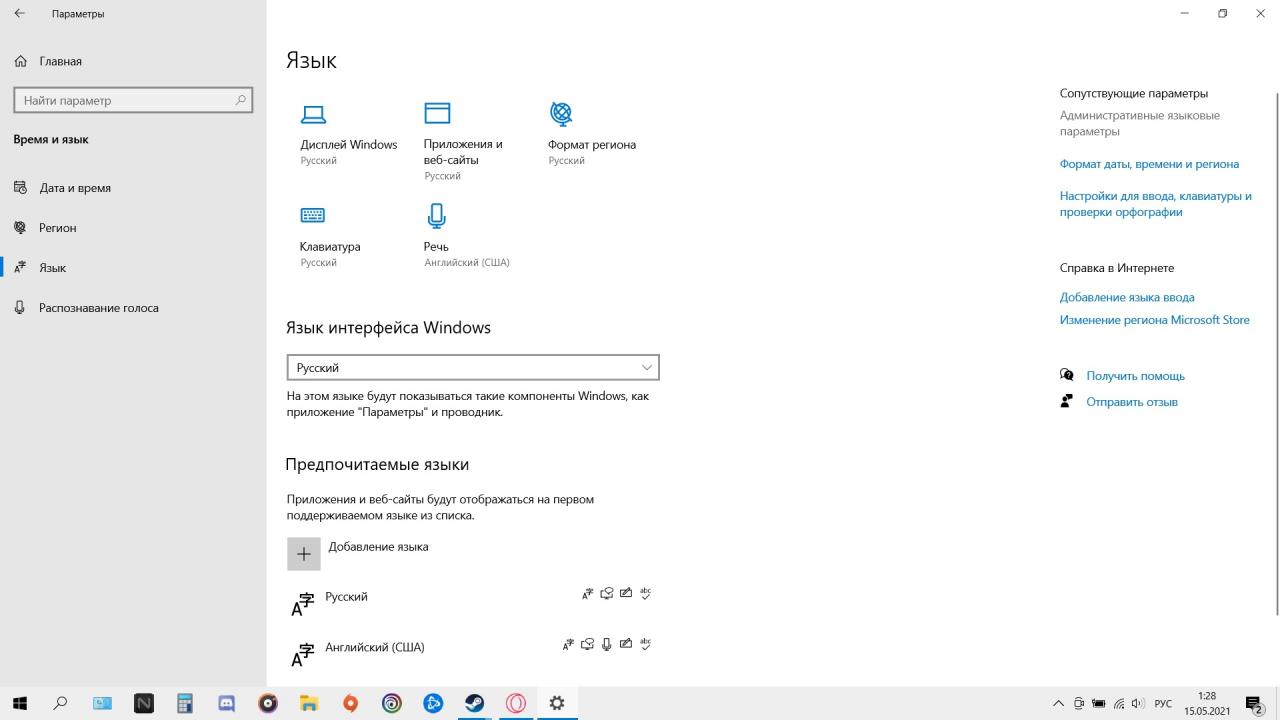The height and width of the screenshot is (720, 1280).
Task: Click the battery tray icon
Action: tap(1099, 704)
